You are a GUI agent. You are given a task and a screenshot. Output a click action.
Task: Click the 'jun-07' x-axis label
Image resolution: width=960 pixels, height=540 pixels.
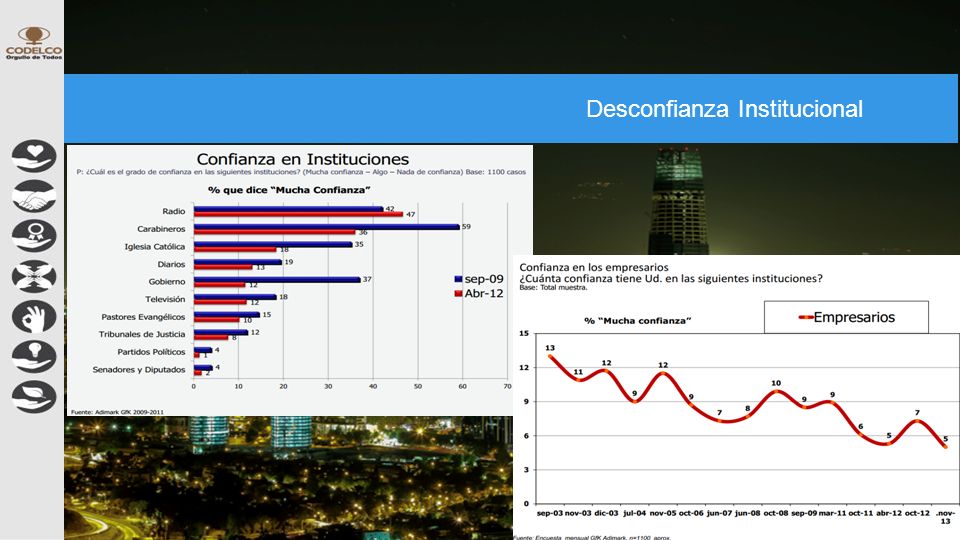tap(719, 513)
